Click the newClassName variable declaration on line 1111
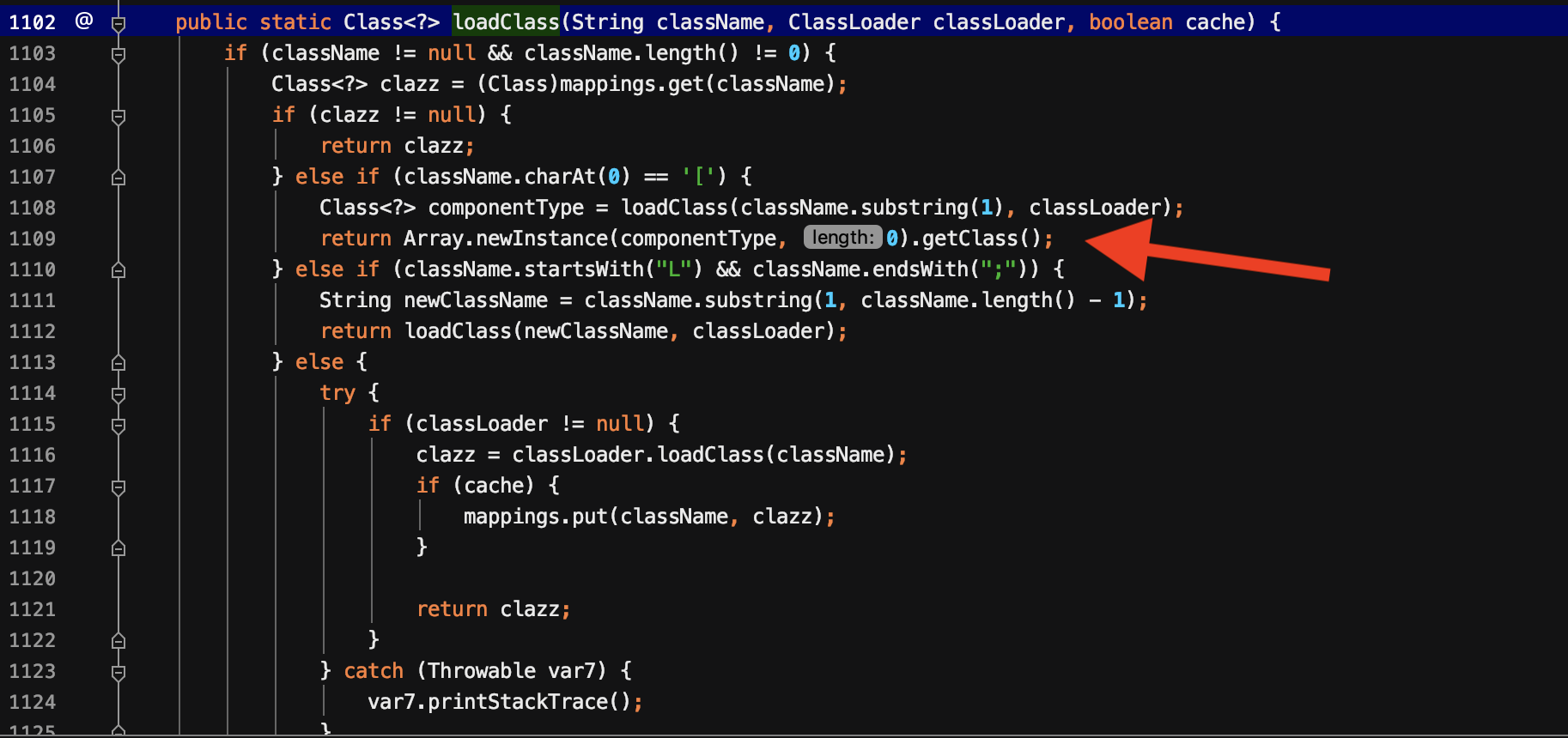Image resolution: width=1568 pixels, height=738 pixels. click(476, 300)
